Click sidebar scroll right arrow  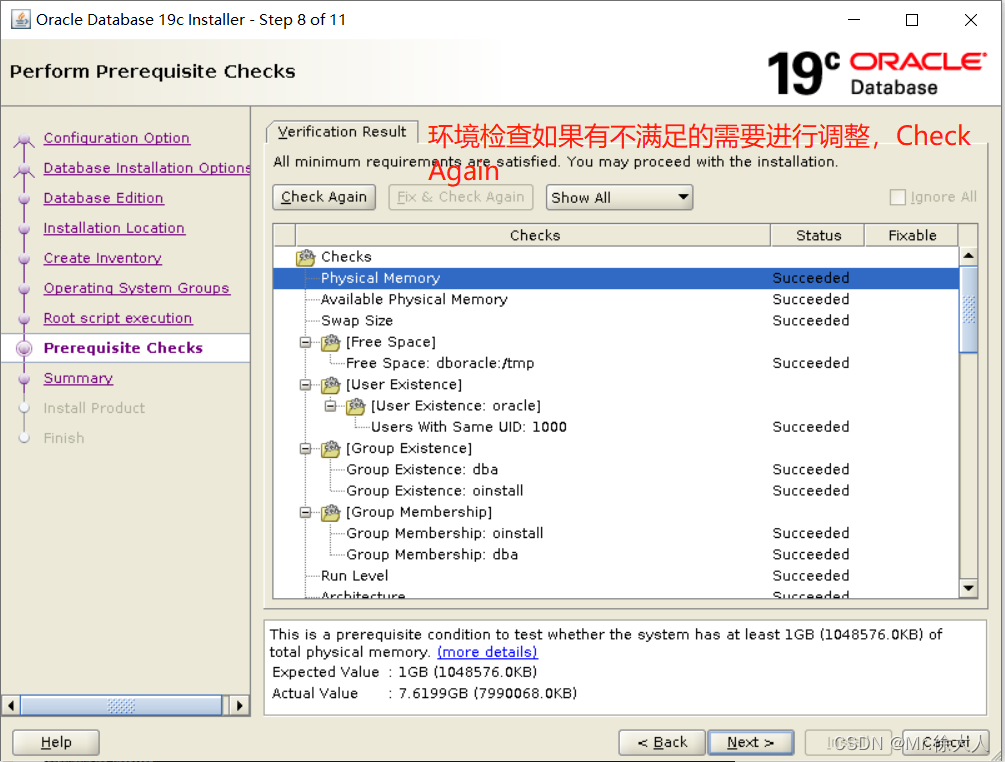(x=239, y=706)
